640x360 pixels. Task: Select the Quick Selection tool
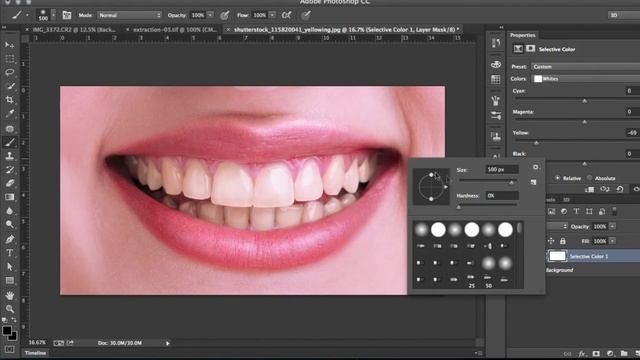(10, 86)
